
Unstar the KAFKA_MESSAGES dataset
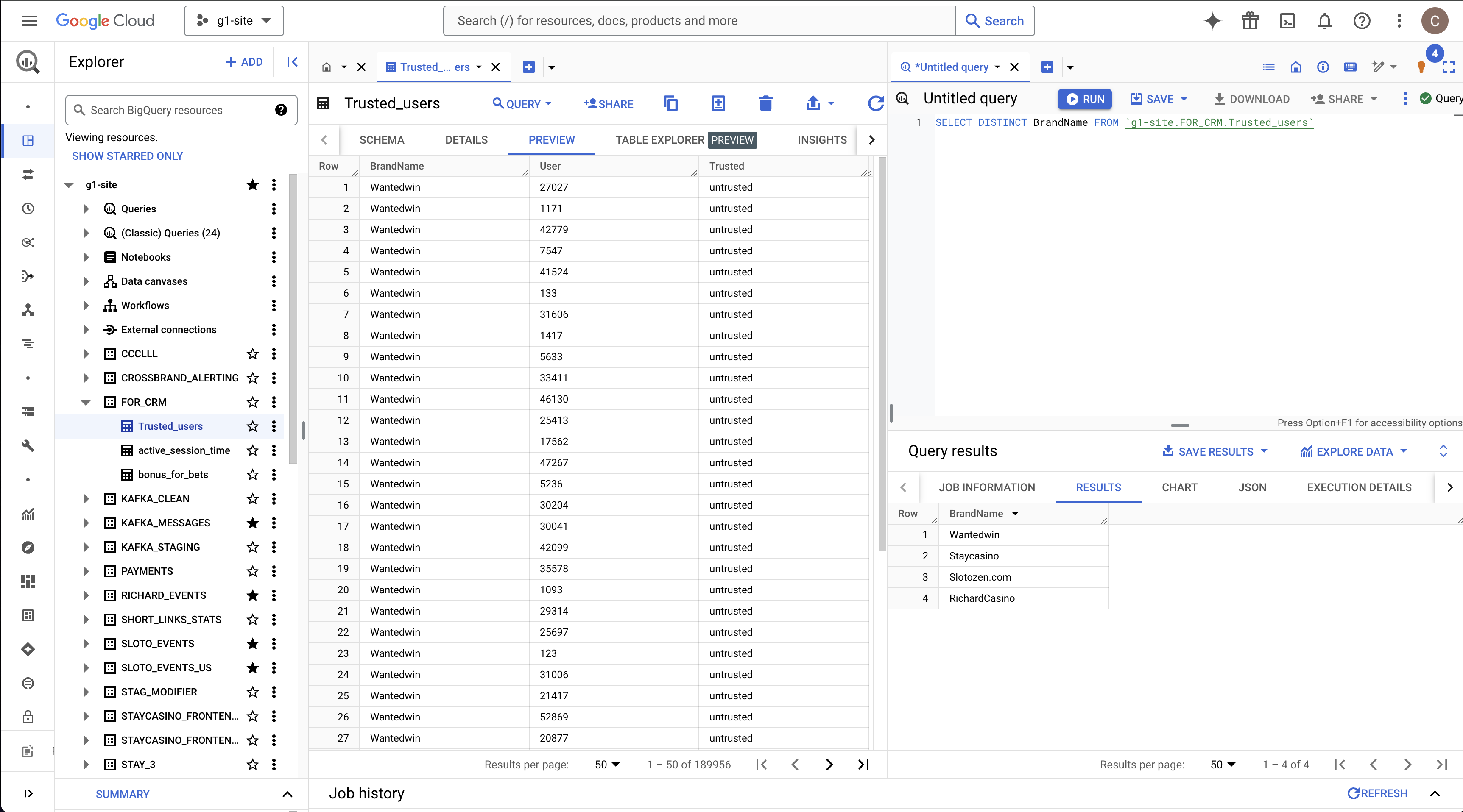coord(253,523)
